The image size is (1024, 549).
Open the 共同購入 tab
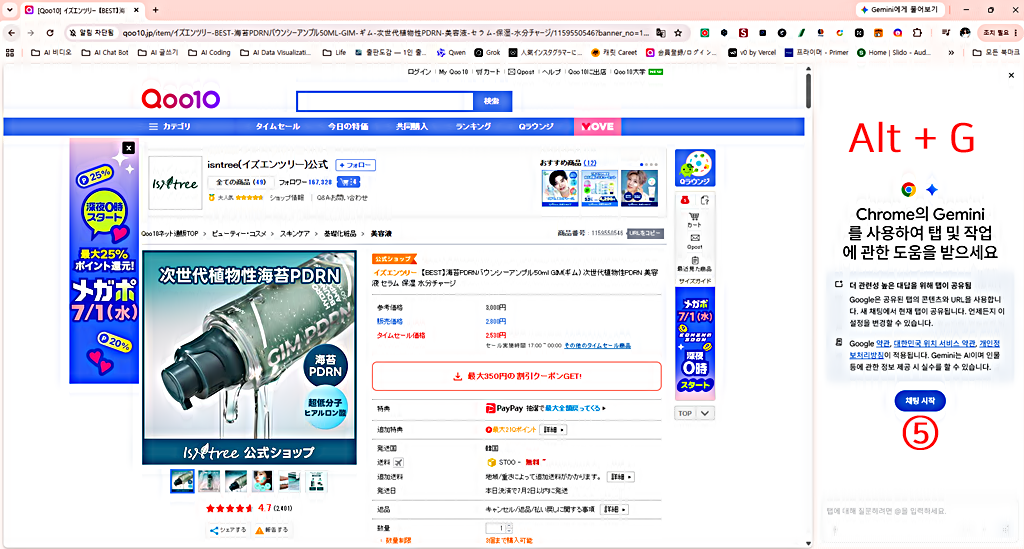(412, 127)
